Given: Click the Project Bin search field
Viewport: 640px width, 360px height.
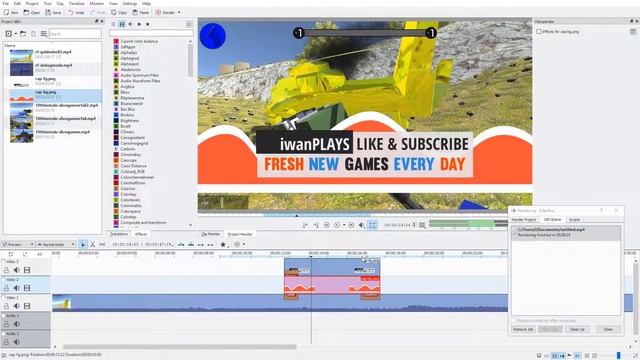Looking at the screenshot, I should 75,33.
